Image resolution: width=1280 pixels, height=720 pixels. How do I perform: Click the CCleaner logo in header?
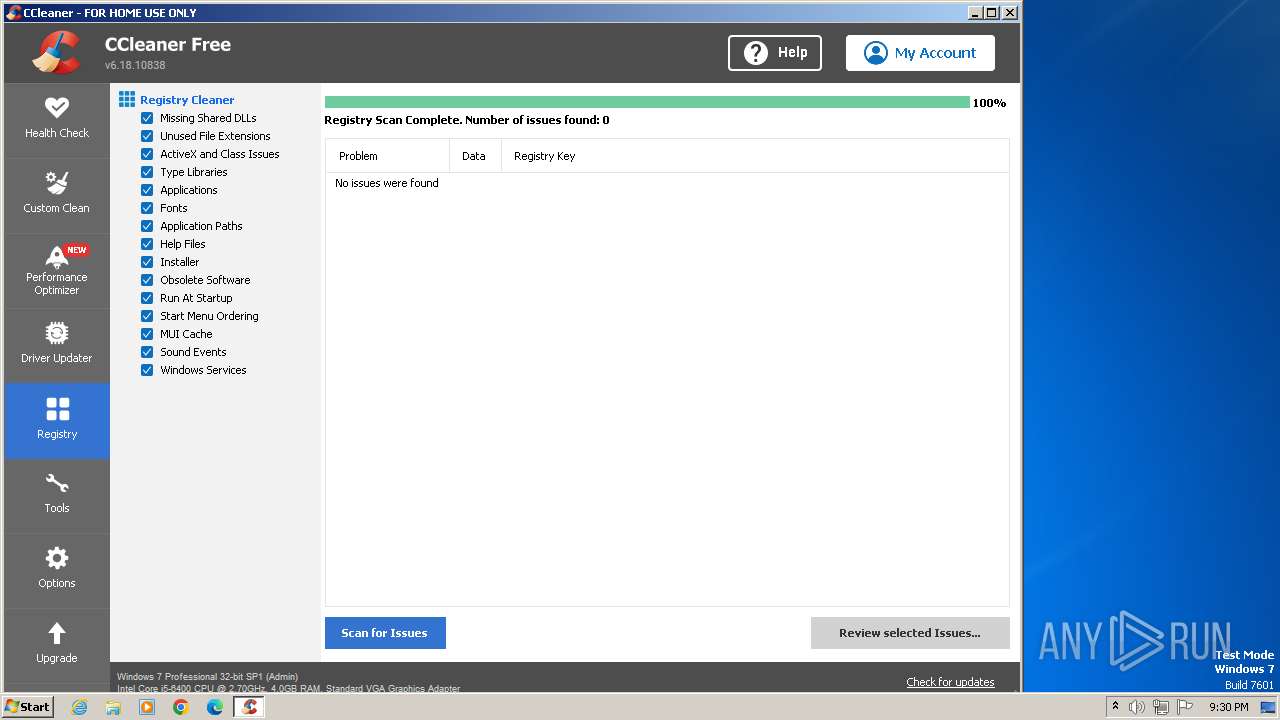pyautogui.click(x=56, y=52)
